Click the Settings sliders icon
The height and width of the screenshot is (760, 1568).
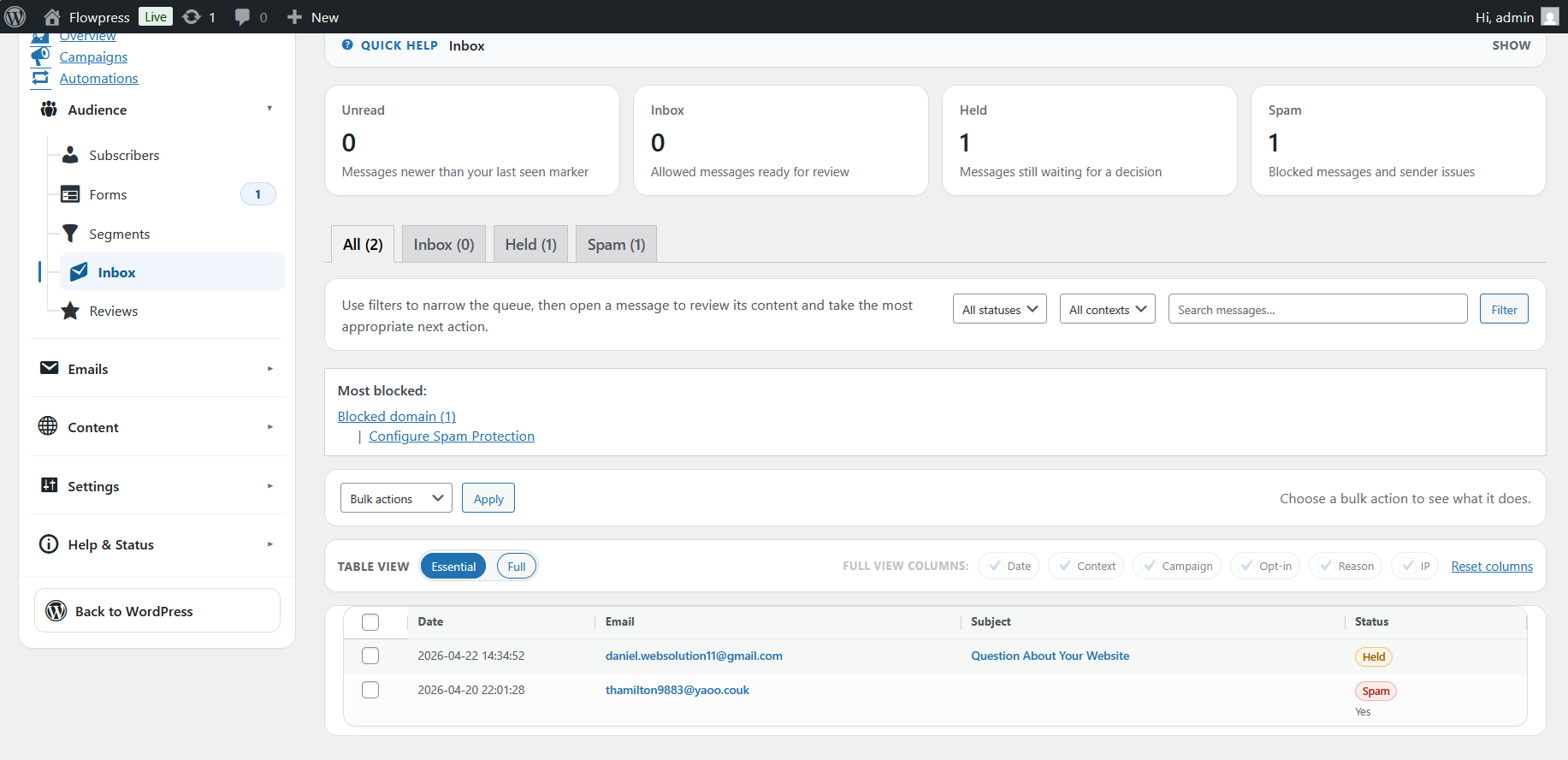coord(50,485)
